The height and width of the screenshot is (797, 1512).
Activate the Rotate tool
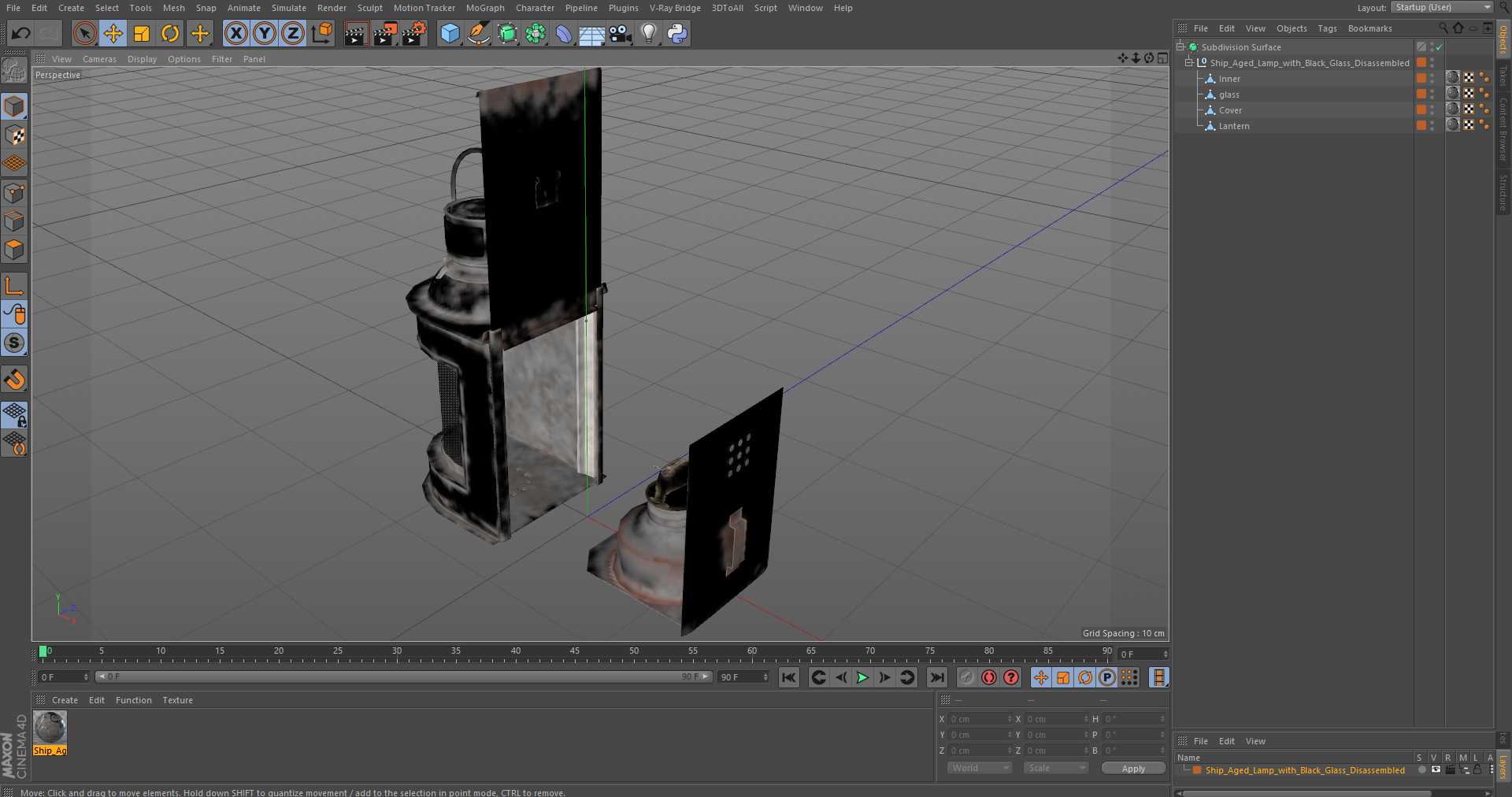click(x=170, y=33)
